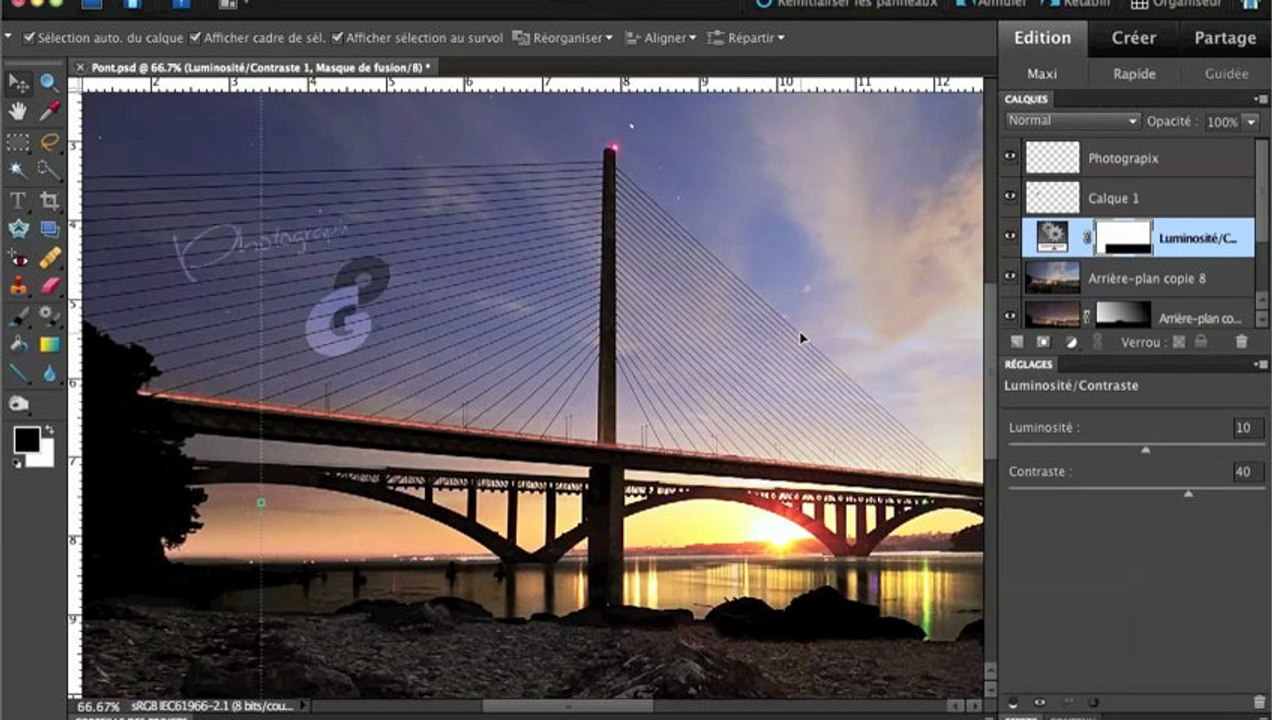
Task: Select the Crop tool
Action: pos(49,200)
